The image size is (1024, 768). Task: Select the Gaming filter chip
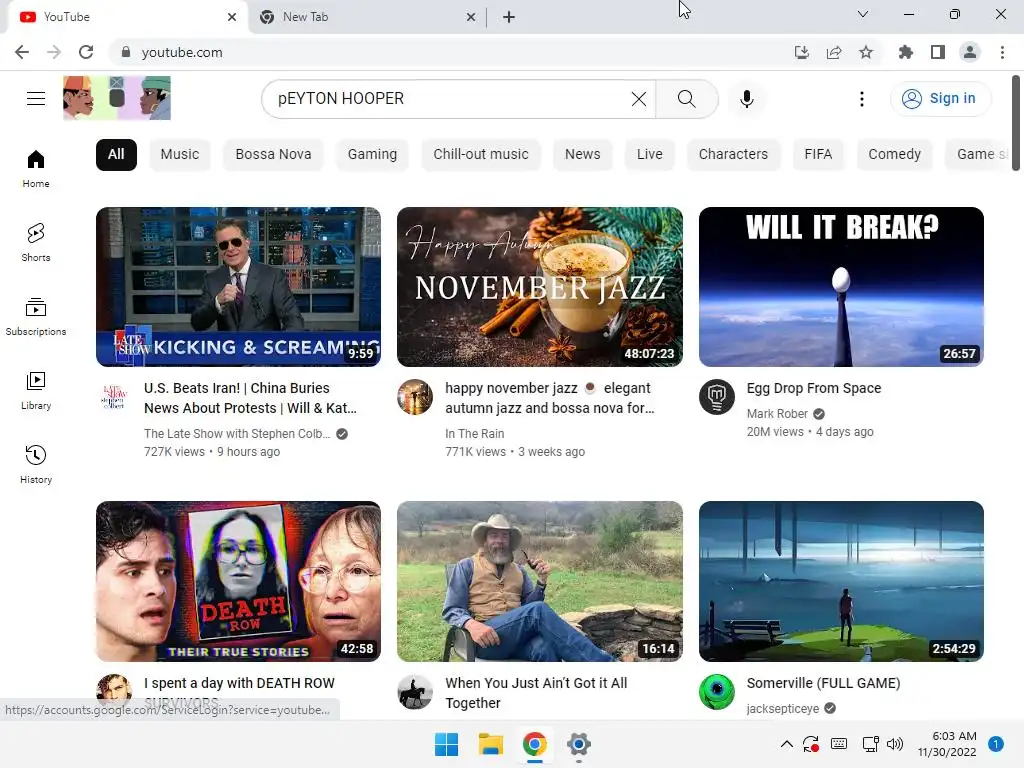point(372,154)
